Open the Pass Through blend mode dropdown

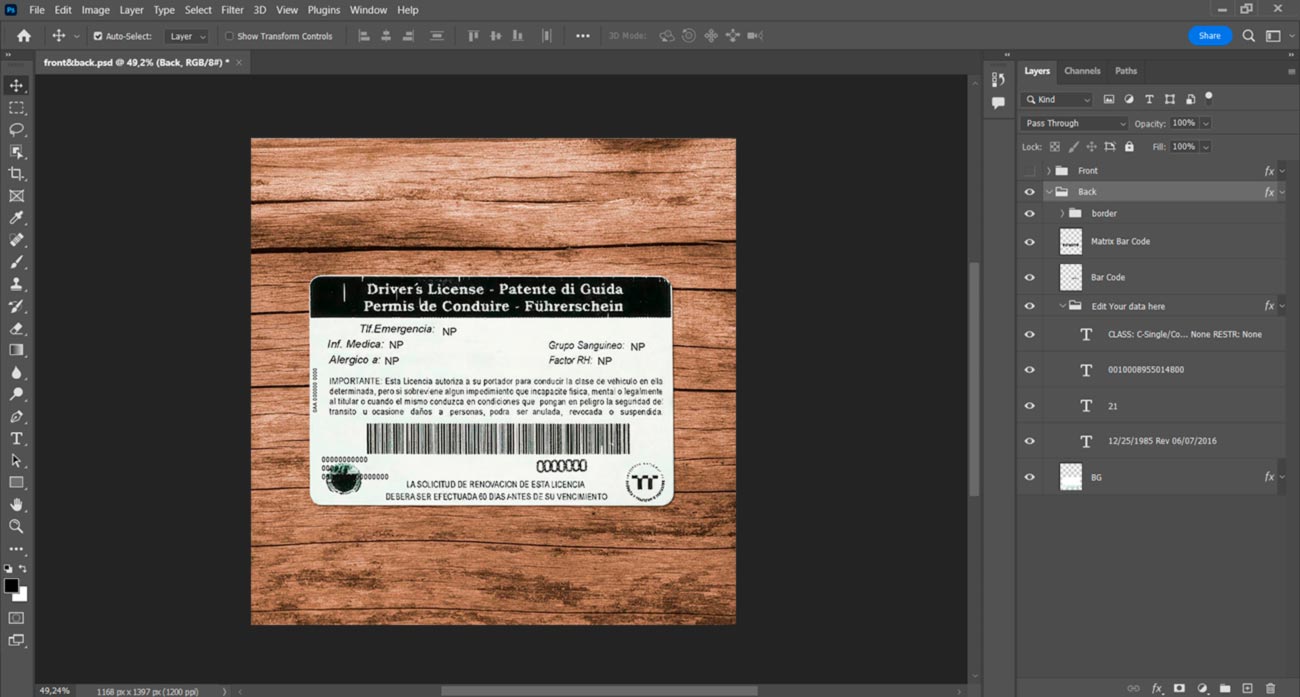1074,123
